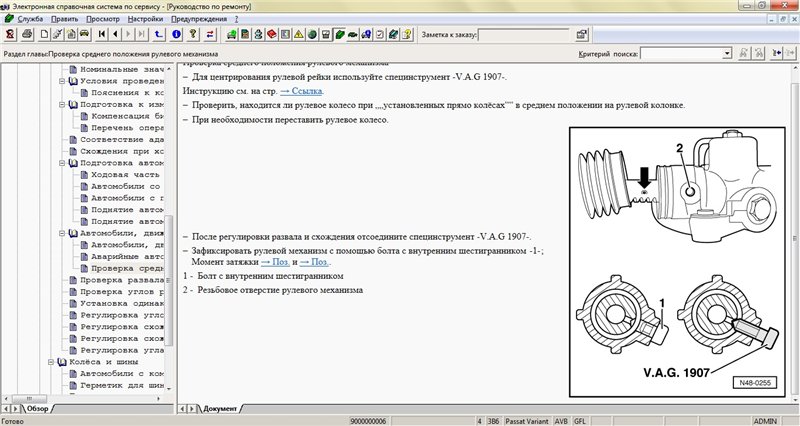This screenshot has height=426, width=800.
Task: Select 'Соответствие ада' tree item
Action: pos(122,140)
